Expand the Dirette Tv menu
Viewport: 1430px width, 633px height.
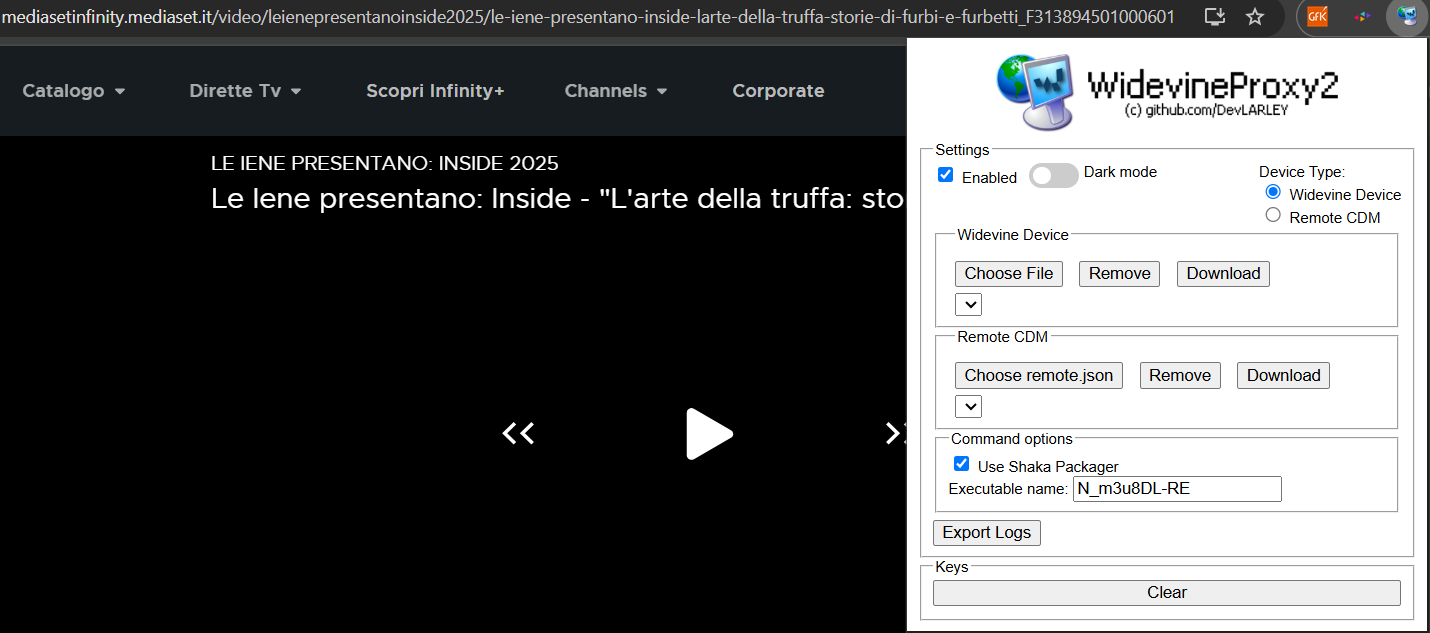245,91
